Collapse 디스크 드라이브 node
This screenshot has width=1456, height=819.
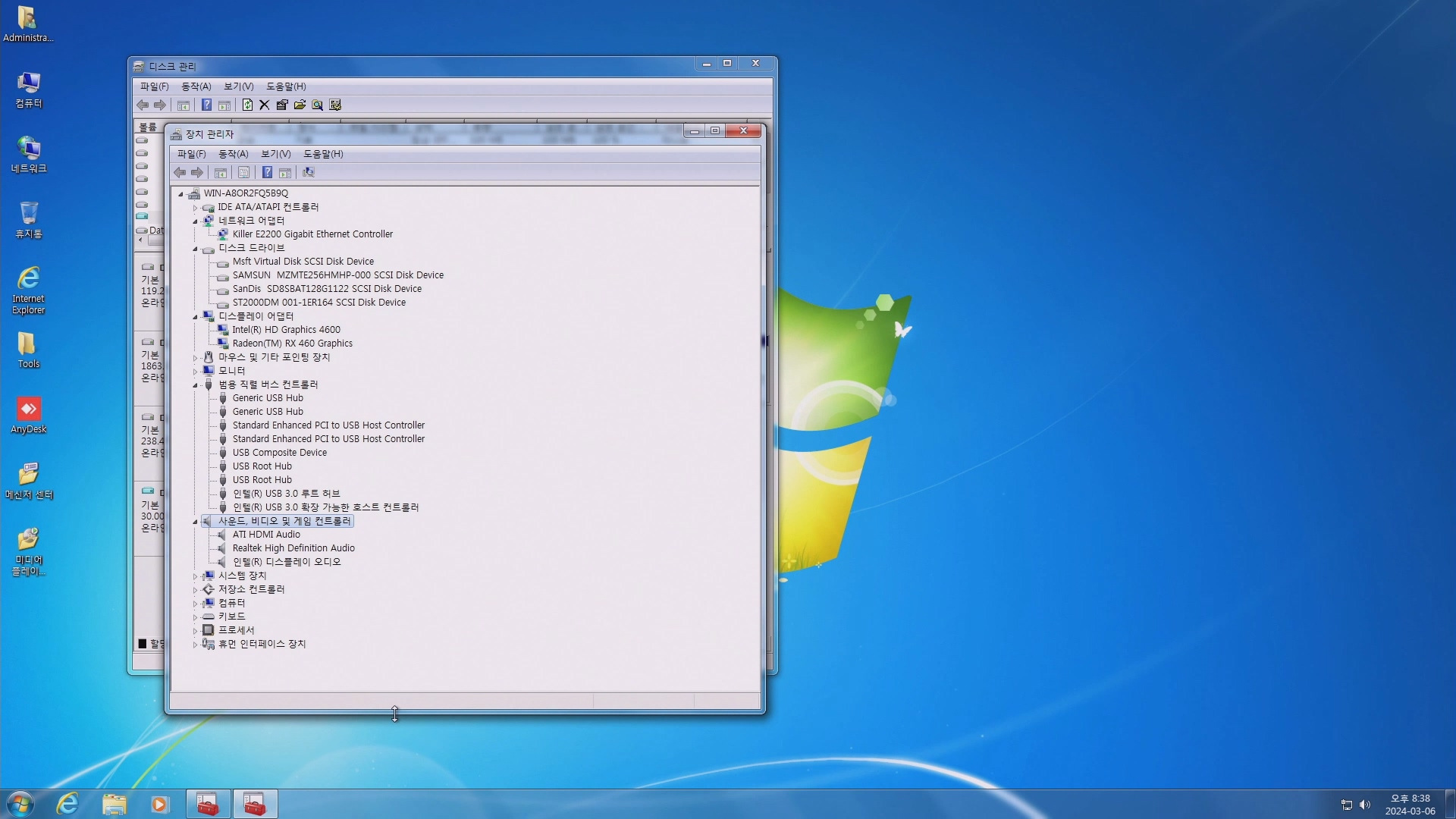click(x=195, y=249)
